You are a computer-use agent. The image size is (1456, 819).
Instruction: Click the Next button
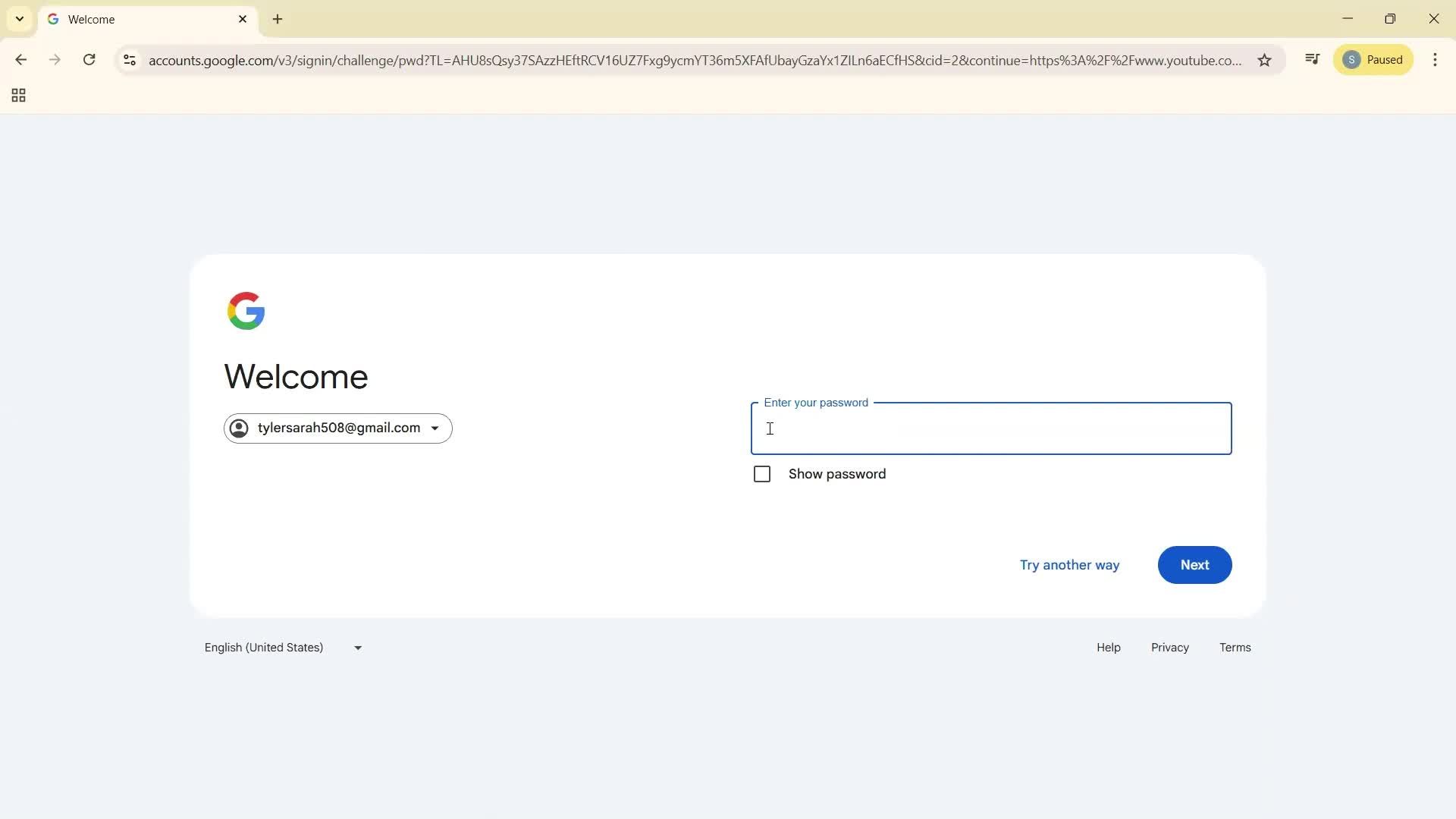pos(1194,564)
